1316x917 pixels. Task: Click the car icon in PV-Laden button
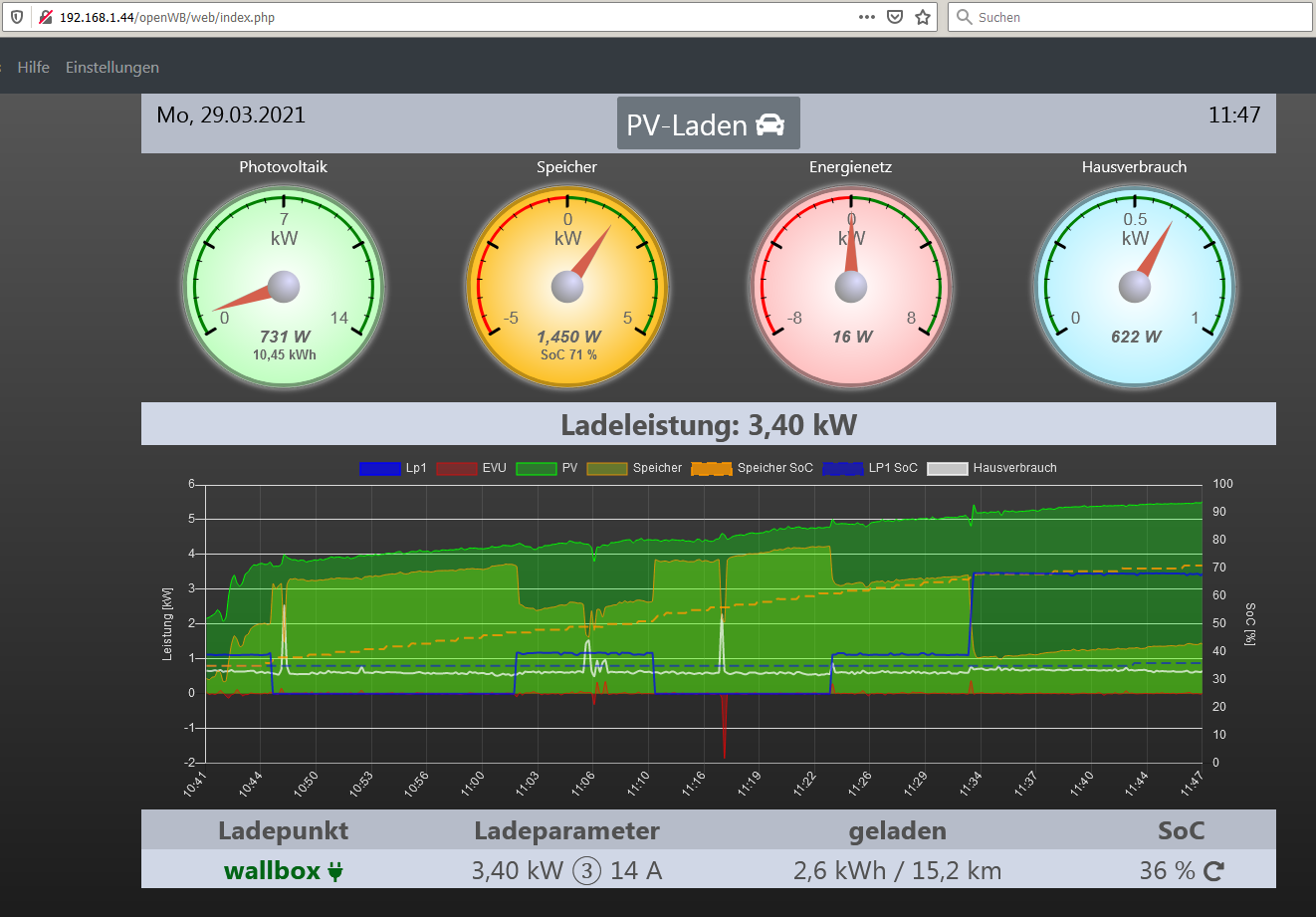pos(769,124)
